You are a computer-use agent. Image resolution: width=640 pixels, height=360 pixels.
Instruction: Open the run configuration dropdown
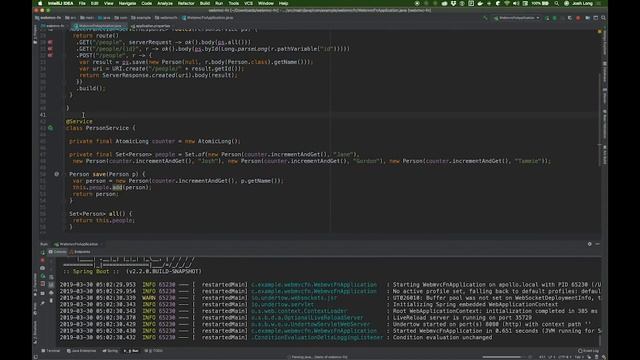click(516, 18)
